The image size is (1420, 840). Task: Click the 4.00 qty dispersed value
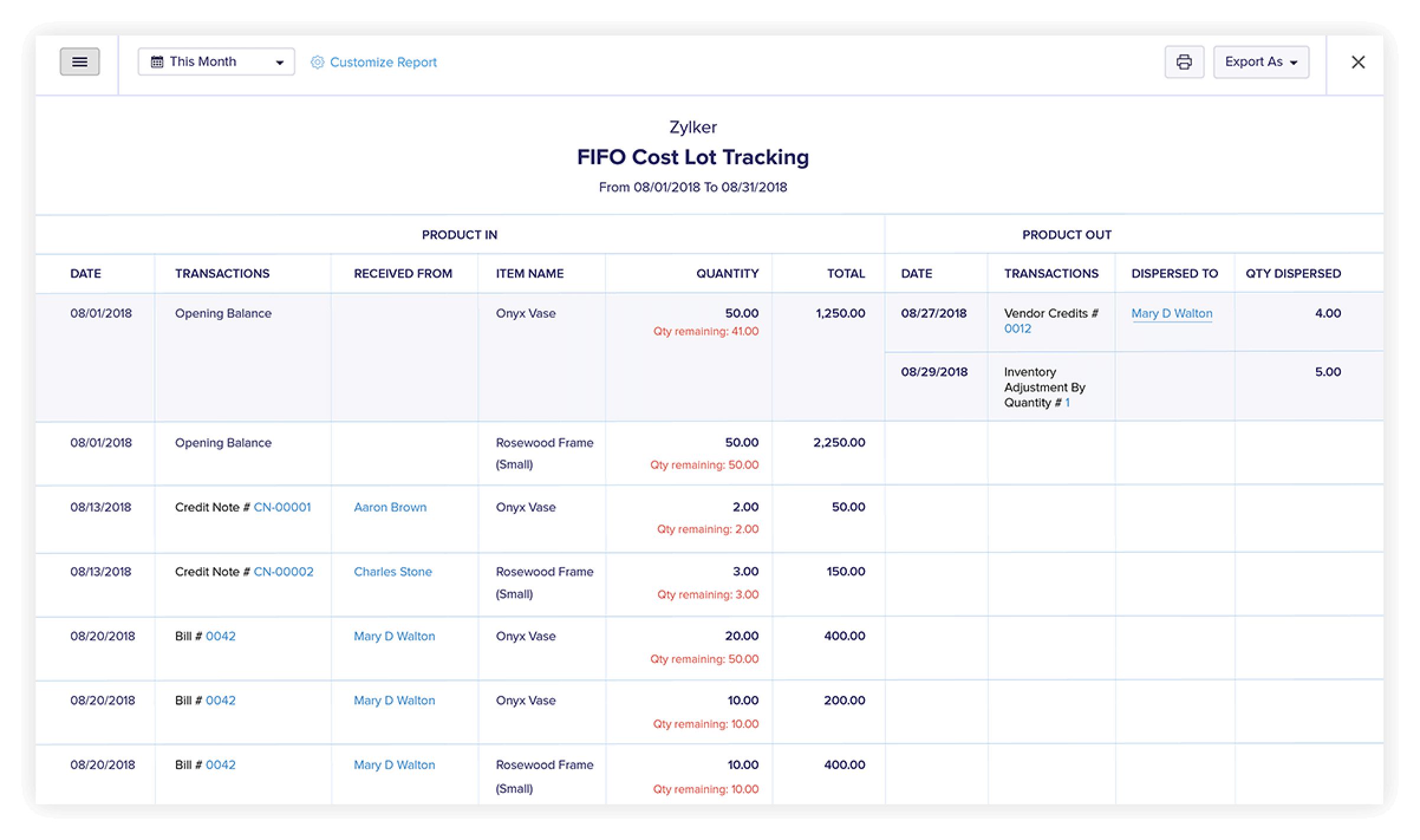(x=1328, y=313)
